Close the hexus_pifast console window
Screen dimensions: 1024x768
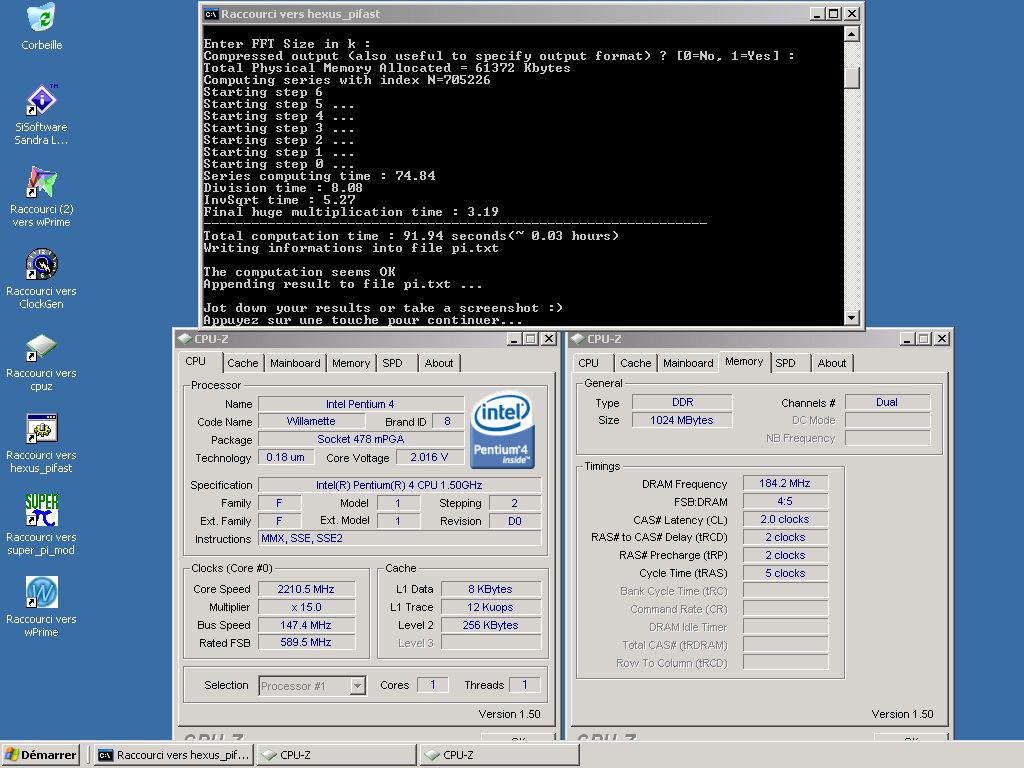click(852, 14)
